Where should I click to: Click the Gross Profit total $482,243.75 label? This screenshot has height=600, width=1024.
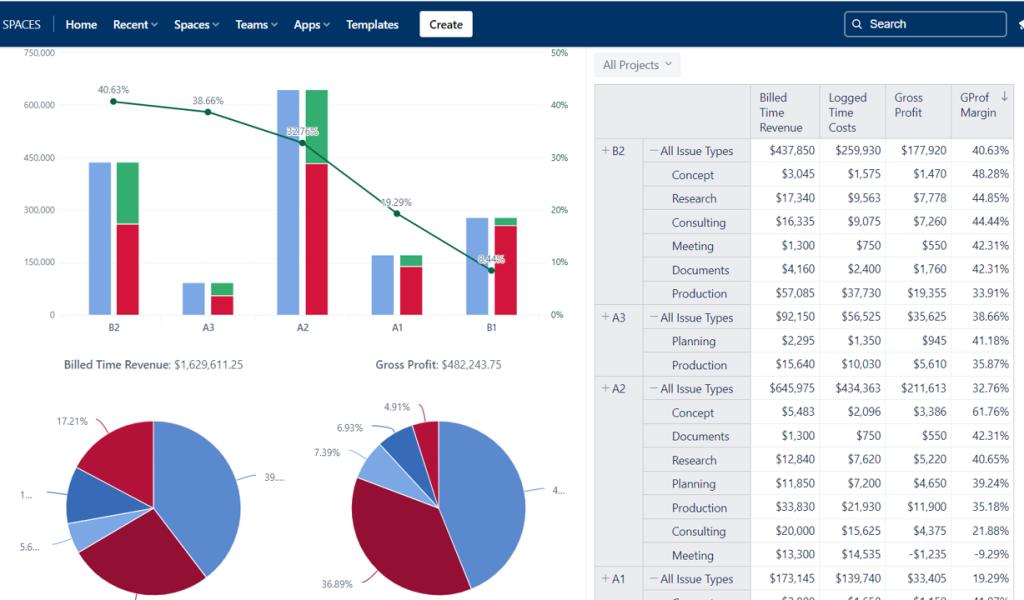pos(438,364)
